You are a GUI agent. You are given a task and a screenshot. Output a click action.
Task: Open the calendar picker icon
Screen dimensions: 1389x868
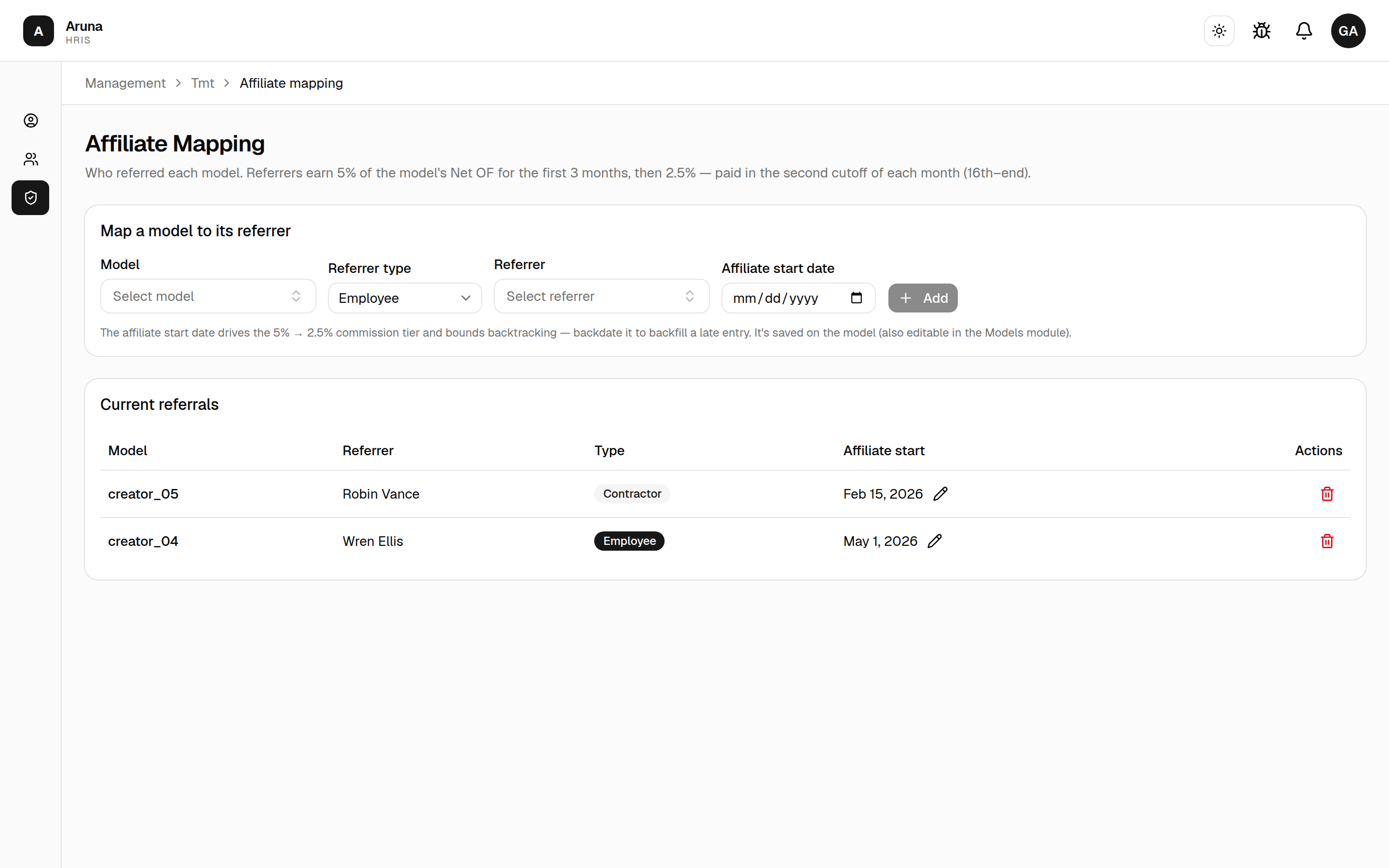[x=857, y=298]
